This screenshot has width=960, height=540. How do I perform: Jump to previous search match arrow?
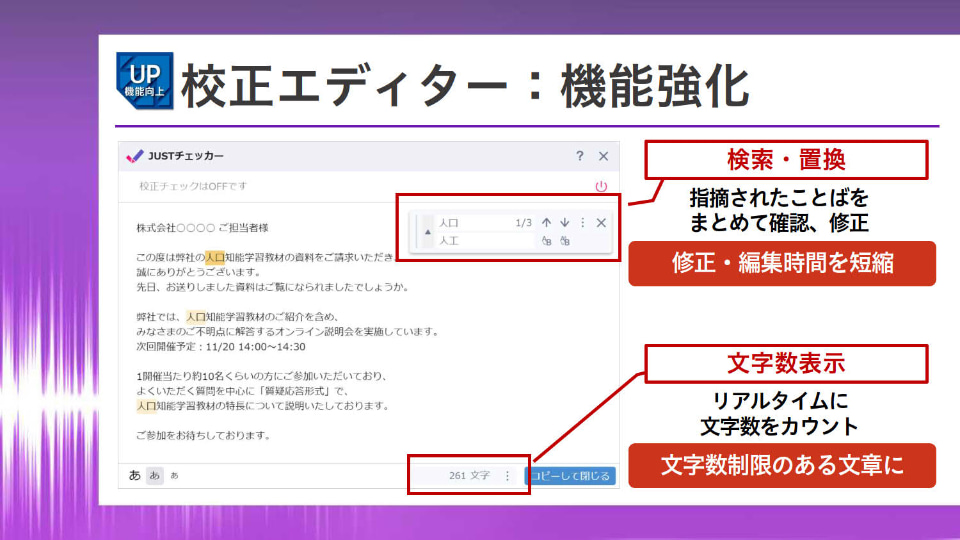point(546,223)
